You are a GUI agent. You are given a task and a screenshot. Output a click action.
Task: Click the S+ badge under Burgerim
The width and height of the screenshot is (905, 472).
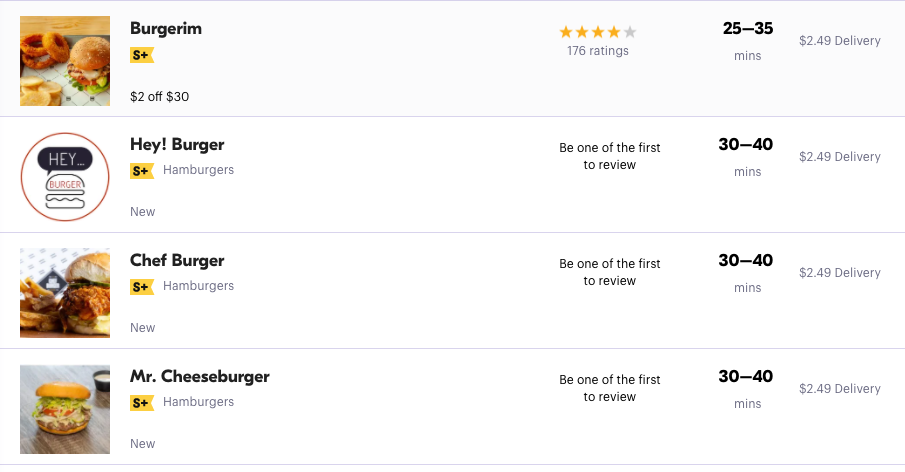[x=141, y=55]
